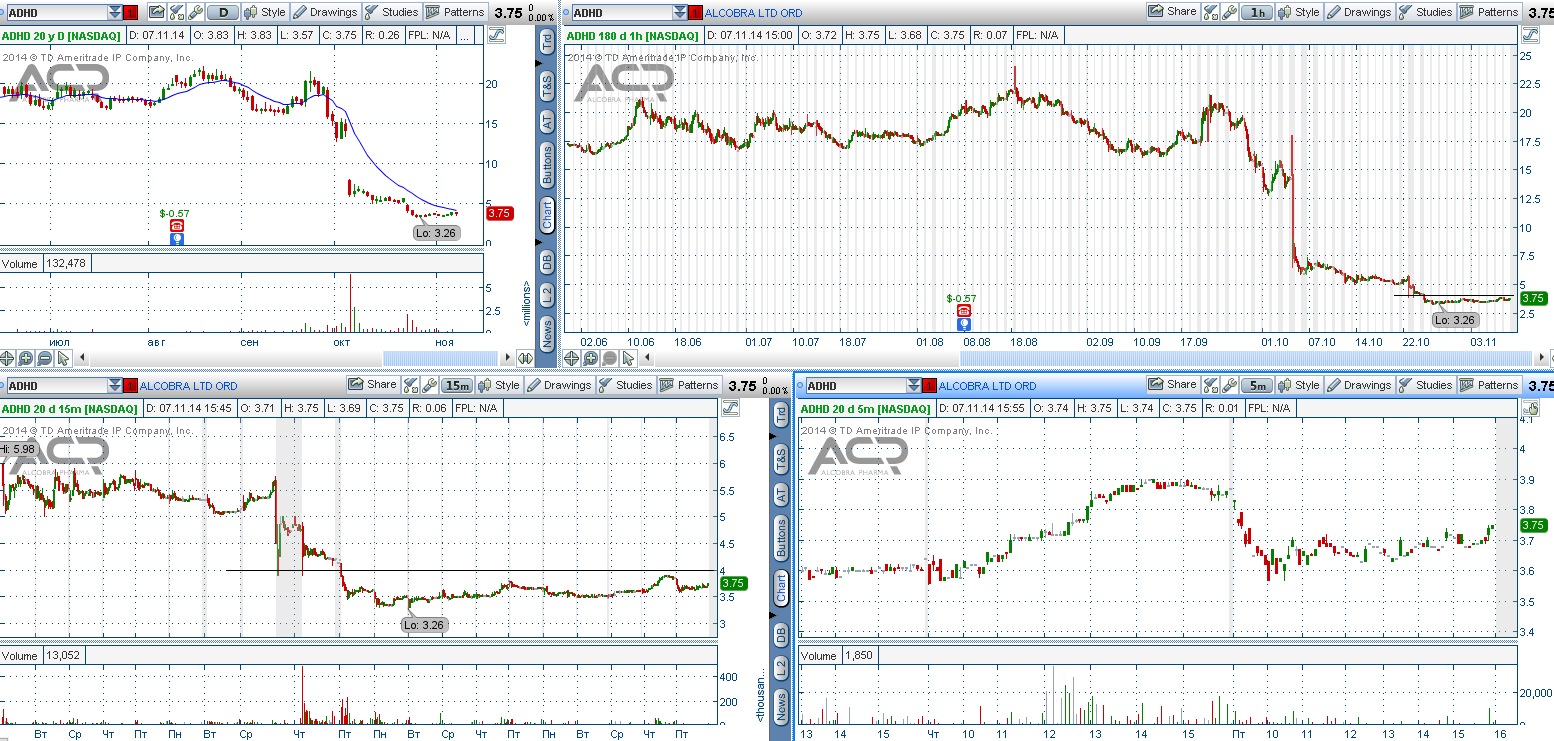1554x741 pixels.
Task: Click the earnings phone icon on the daily chart
Action: point(176,226)
